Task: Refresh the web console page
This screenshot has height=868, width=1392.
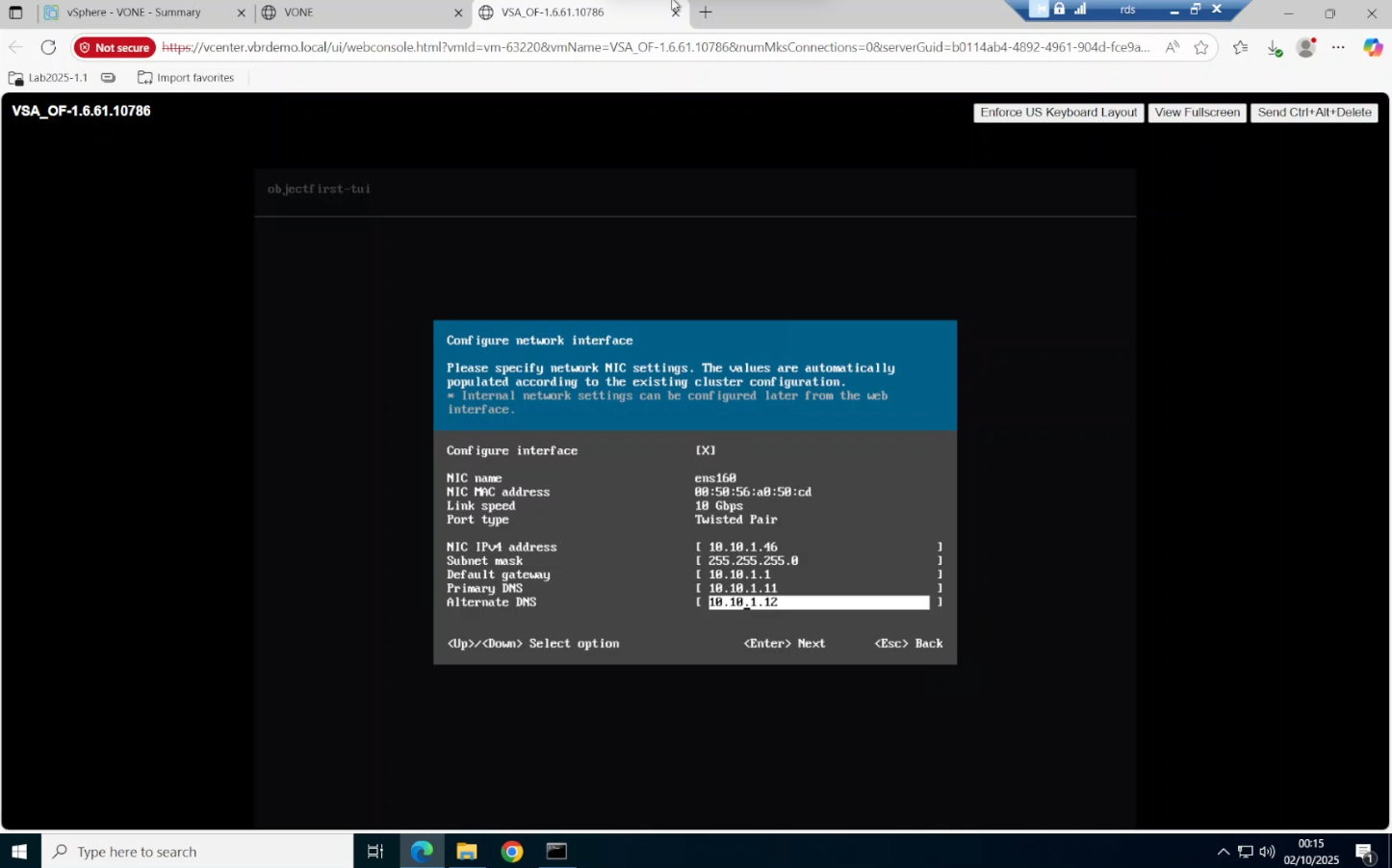Action: point(48,47)
